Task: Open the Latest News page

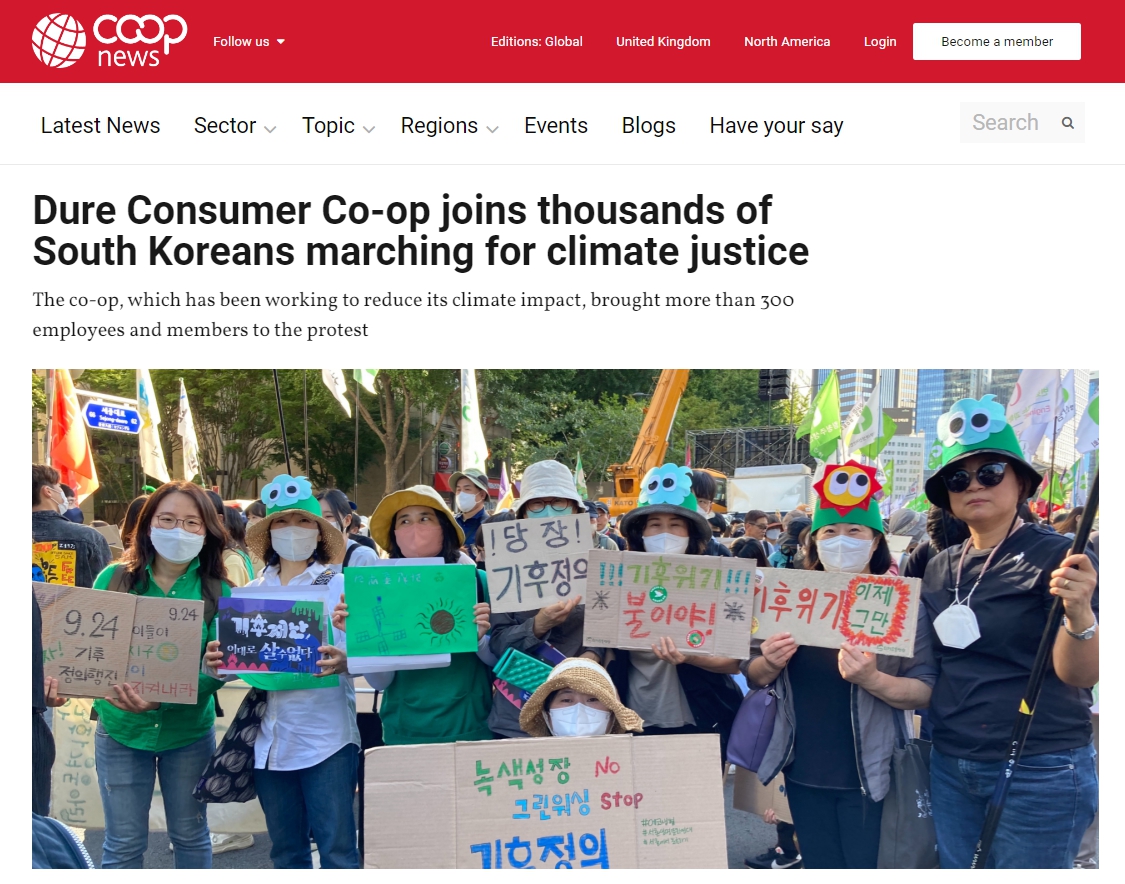Action: point(100,126)
